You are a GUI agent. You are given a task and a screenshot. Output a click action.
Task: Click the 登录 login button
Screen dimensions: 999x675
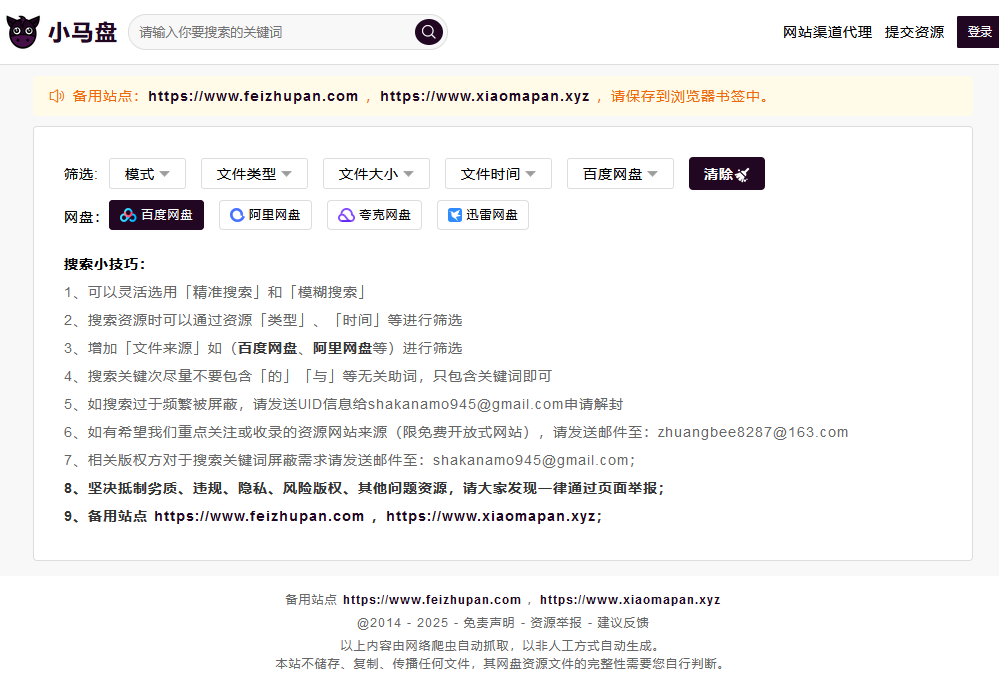tap(979, 32)
